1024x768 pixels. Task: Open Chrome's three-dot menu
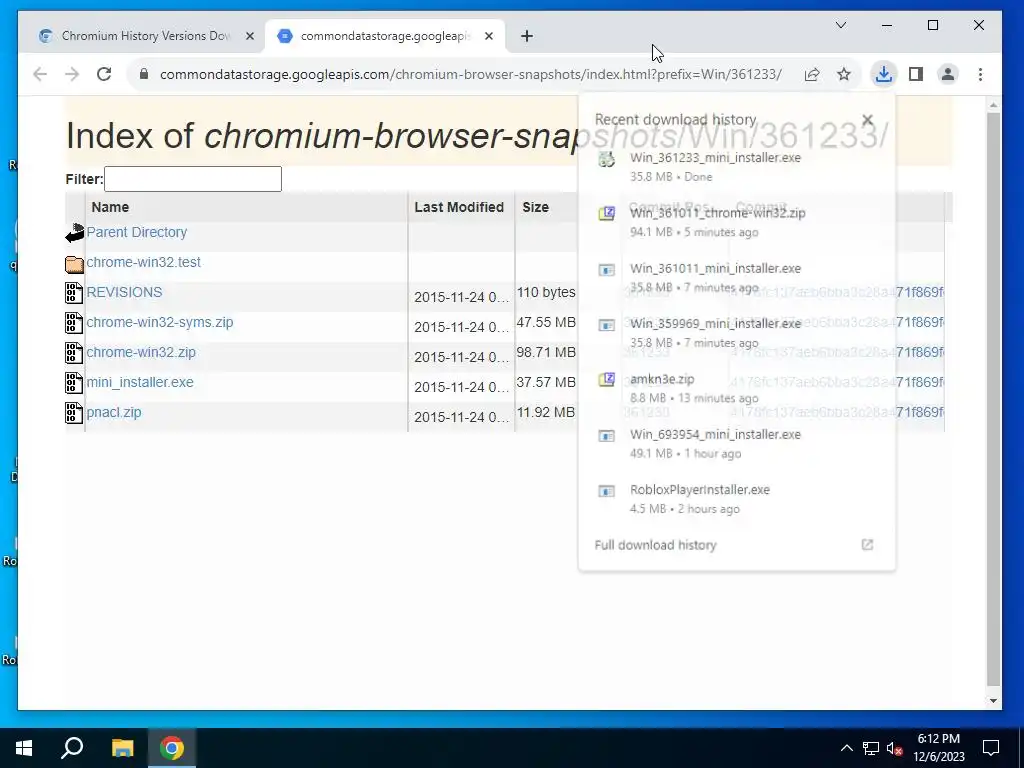coord(980,74)
